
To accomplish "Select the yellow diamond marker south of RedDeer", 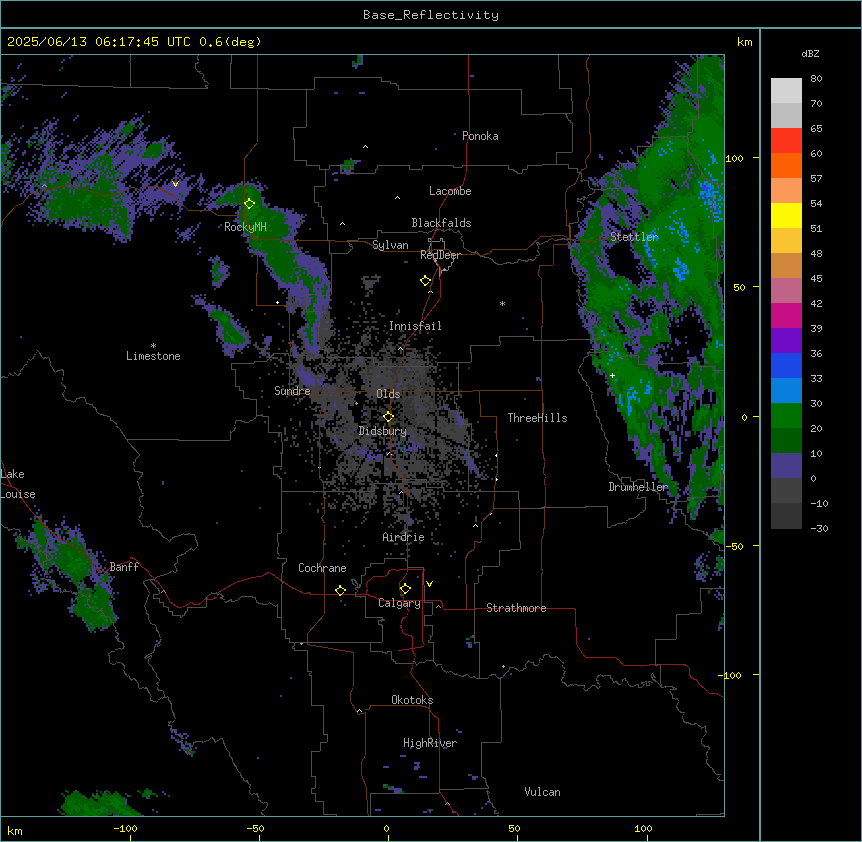I will point(426,281).
